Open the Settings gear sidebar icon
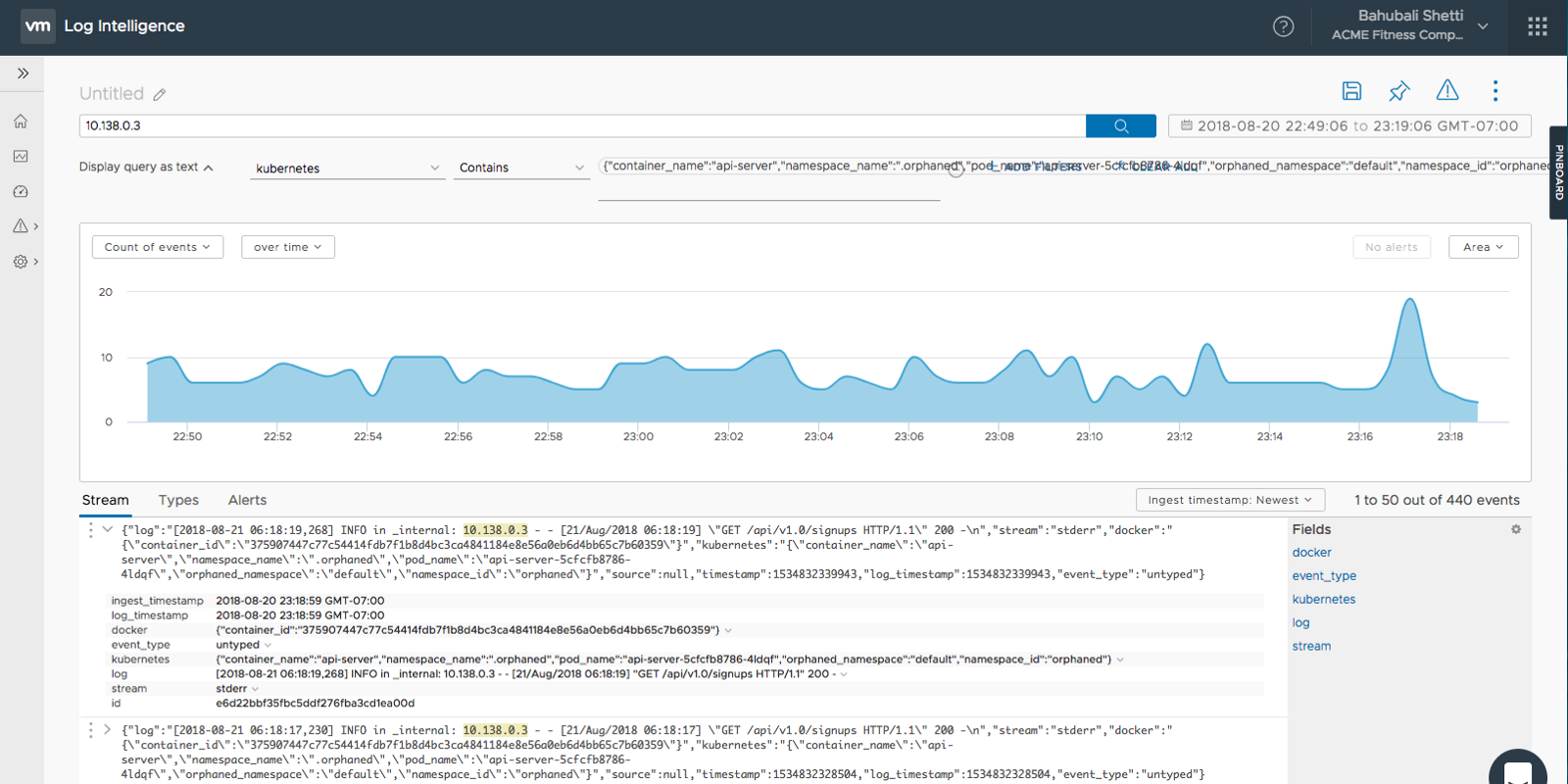 coord(21,262)
